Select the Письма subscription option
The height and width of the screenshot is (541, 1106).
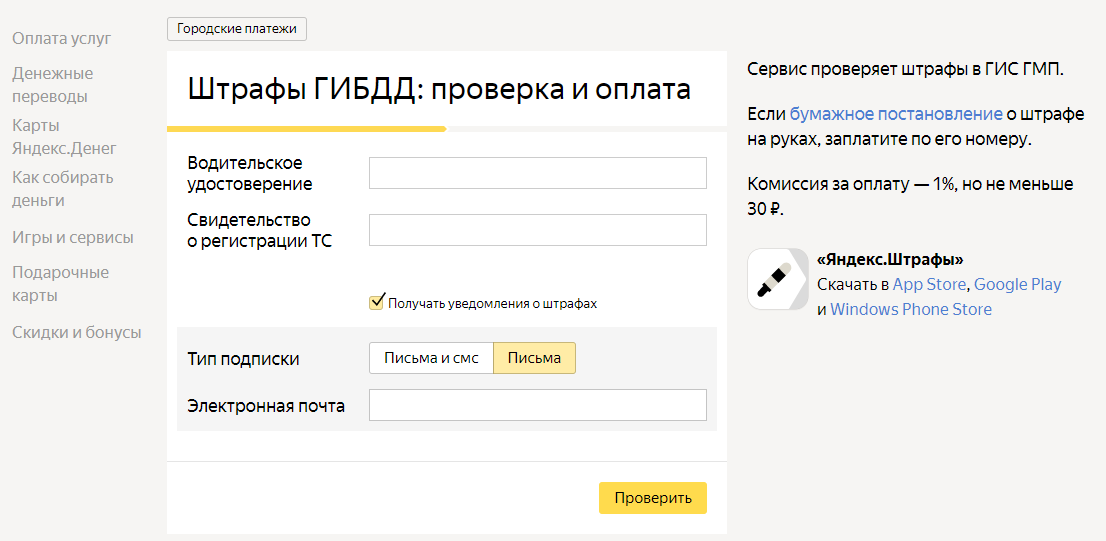tap(534, 358)
